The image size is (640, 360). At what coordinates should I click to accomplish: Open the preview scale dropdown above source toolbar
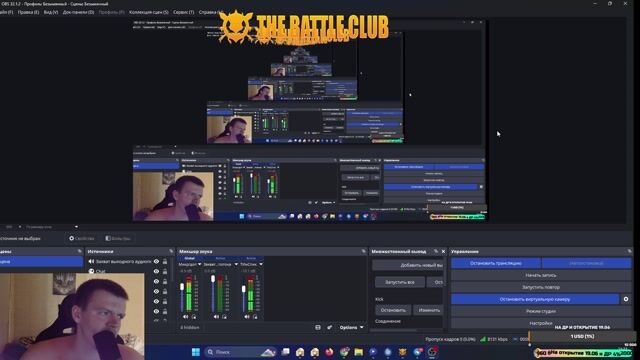coord(76,227)
